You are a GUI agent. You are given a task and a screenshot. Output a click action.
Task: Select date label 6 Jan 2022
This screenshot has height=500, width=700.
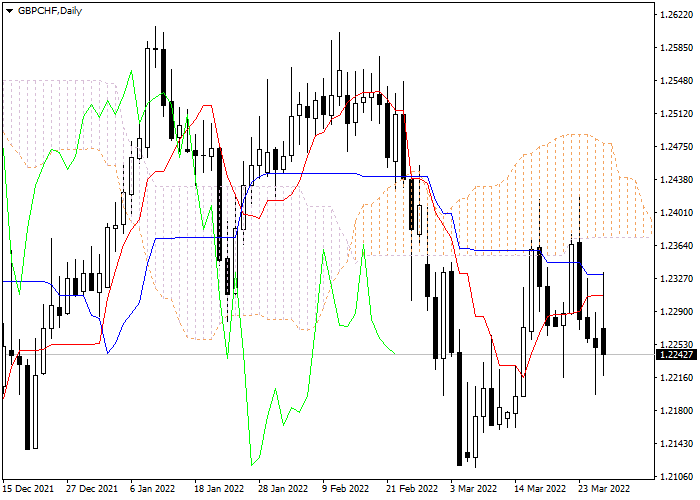coord(152,489)
